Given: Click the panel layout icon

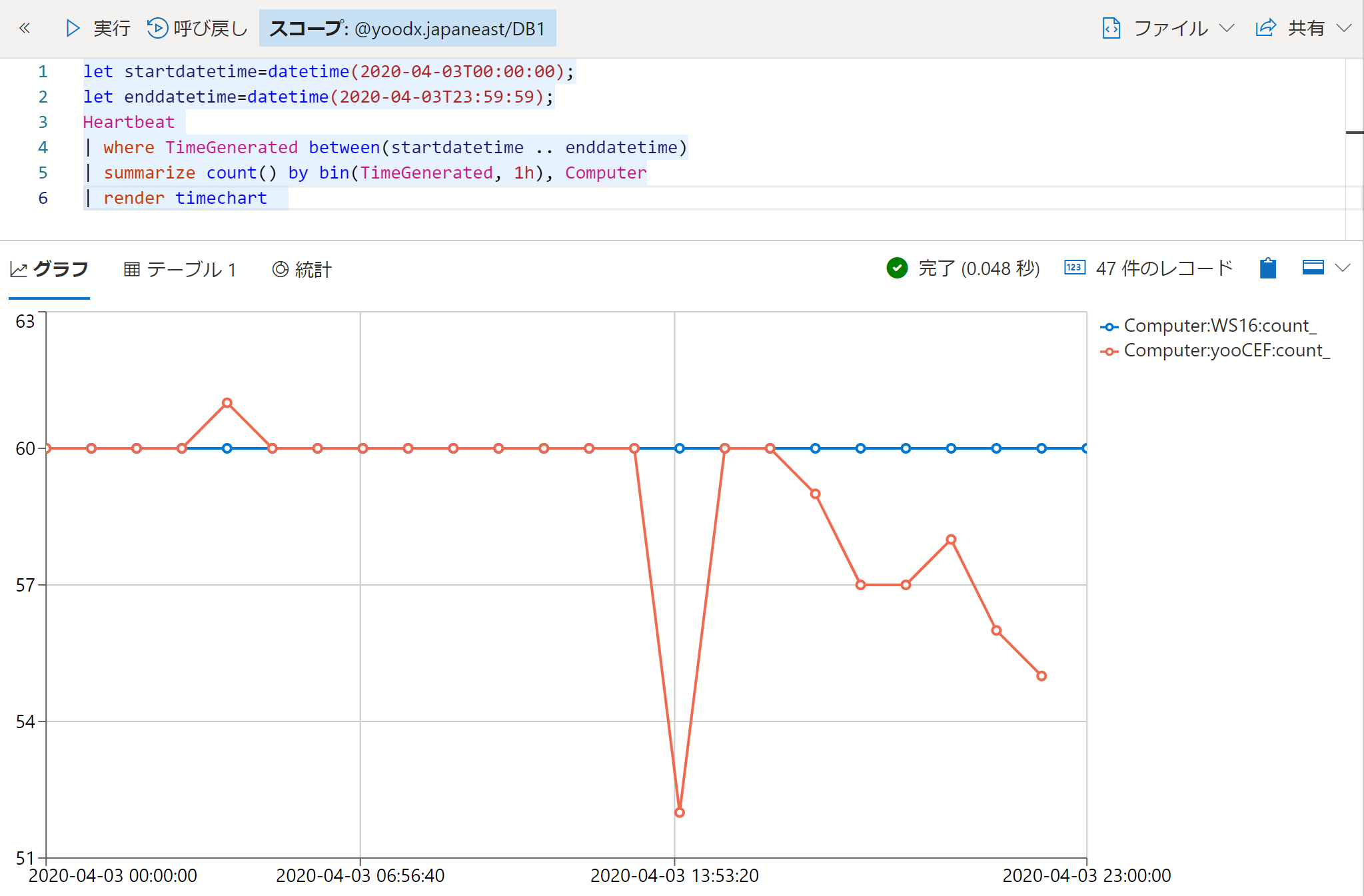Looking at the screenshot, I should click(1313, 268).
